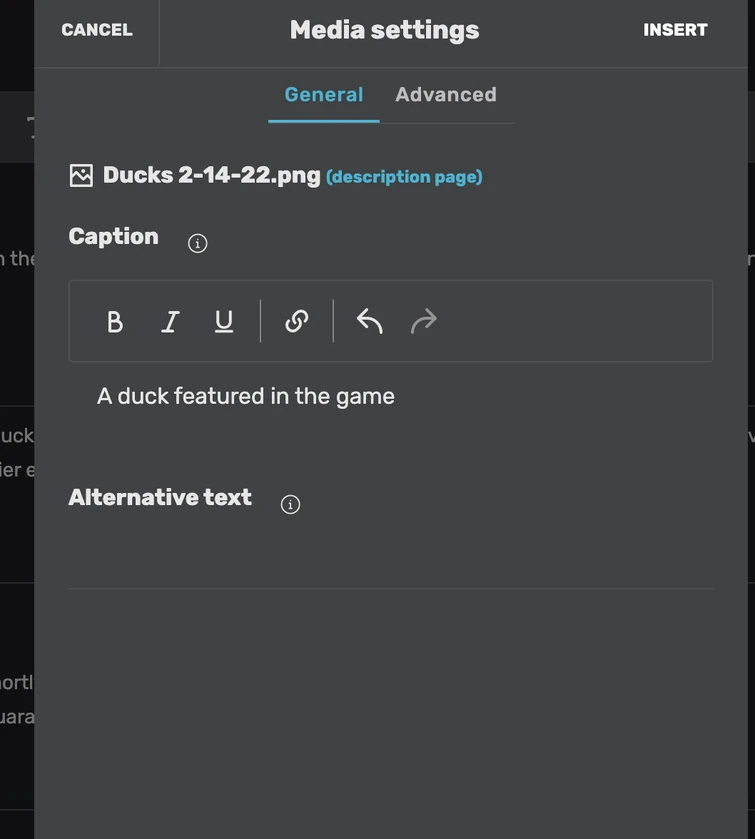Insert a link in the caption
Viewport: 755px width, 839px height.
(x=297, y=321)
